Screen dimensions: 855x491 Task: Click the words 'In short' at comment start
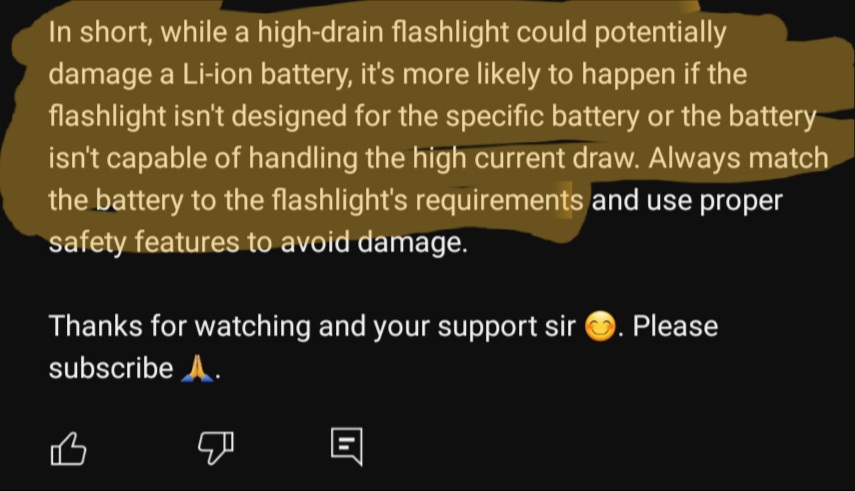(100, 33)
